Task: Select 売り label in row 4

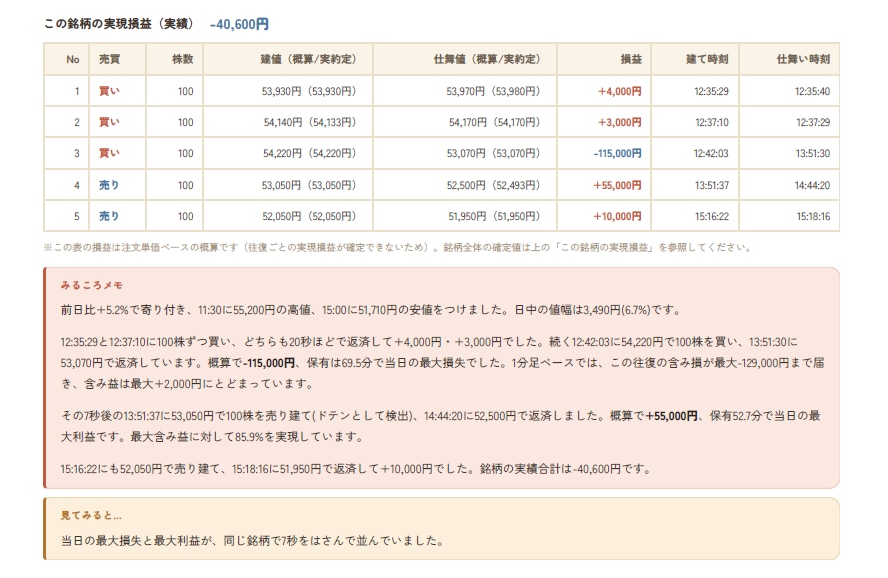Action: point(109,185)
